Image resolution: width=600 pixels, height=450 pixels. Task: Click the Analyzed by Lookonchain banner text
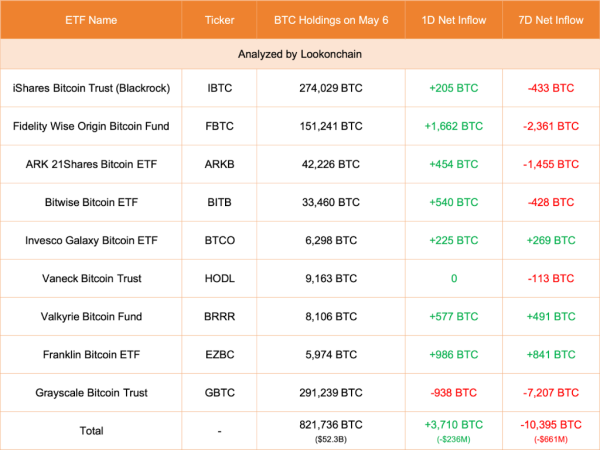tap(300, 53)
